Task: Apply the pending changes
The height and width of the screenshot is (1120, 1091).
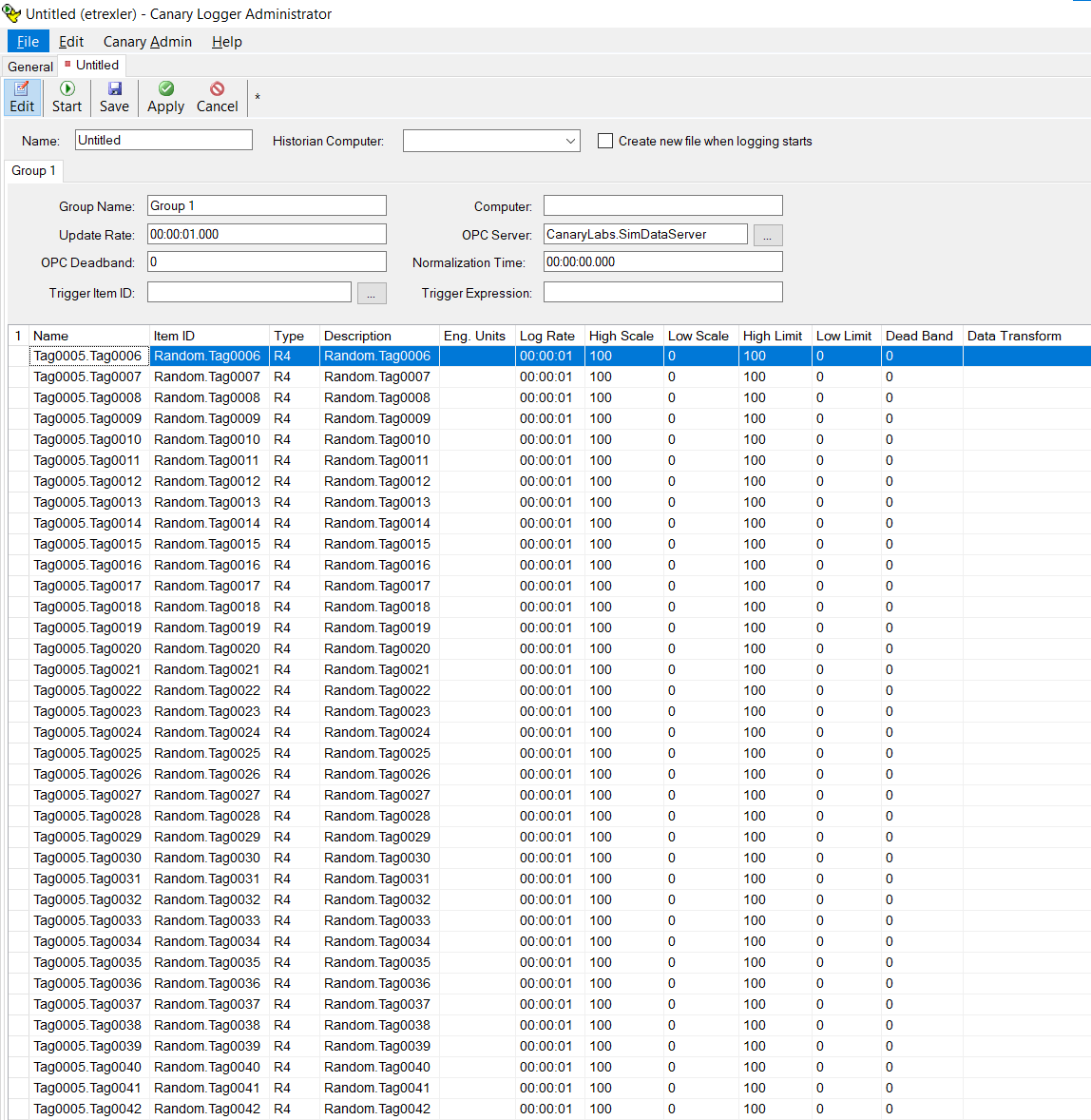Action: (x=164, y=97)
